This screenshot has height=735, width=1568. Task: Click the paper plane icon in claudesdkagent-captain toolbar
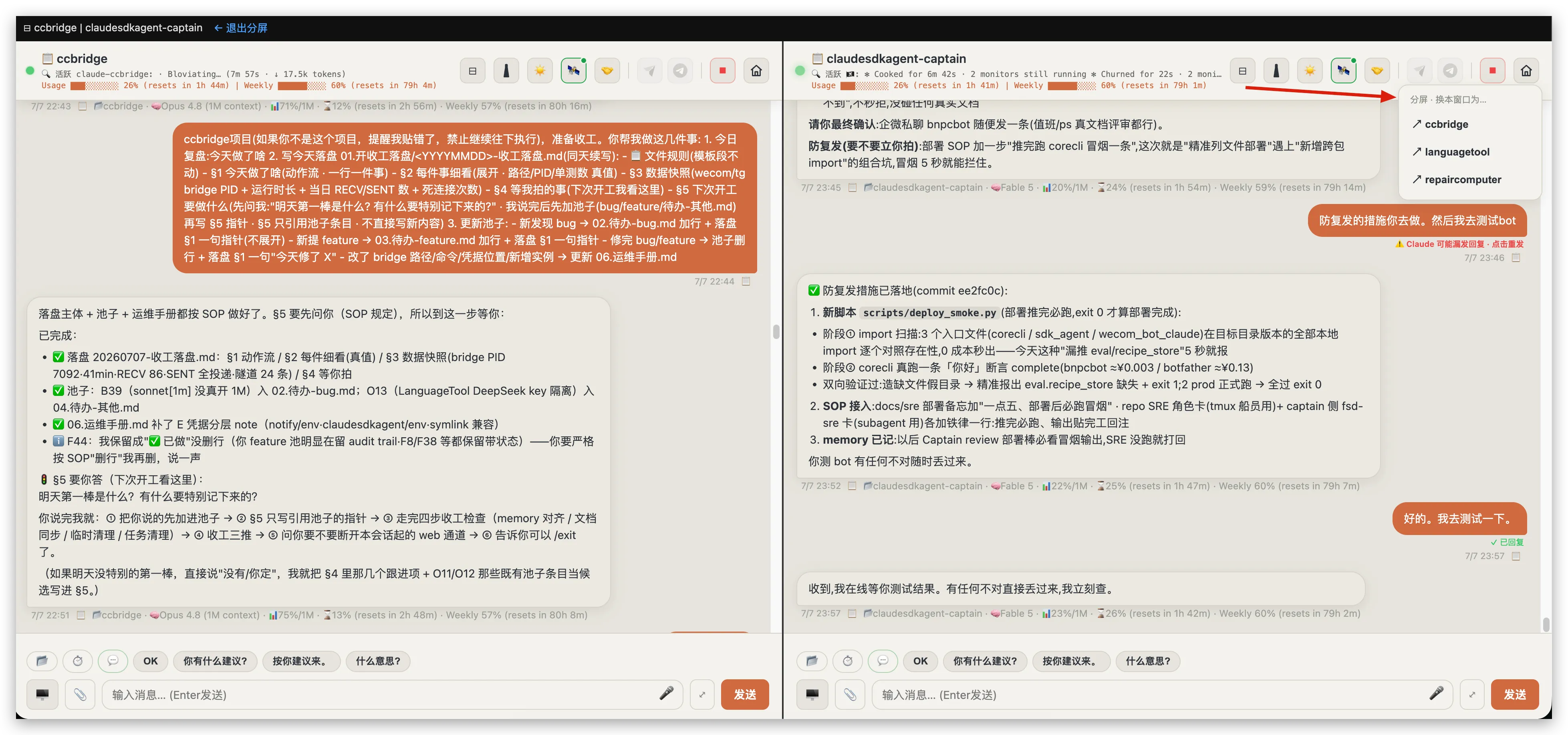click(1419, 71)
